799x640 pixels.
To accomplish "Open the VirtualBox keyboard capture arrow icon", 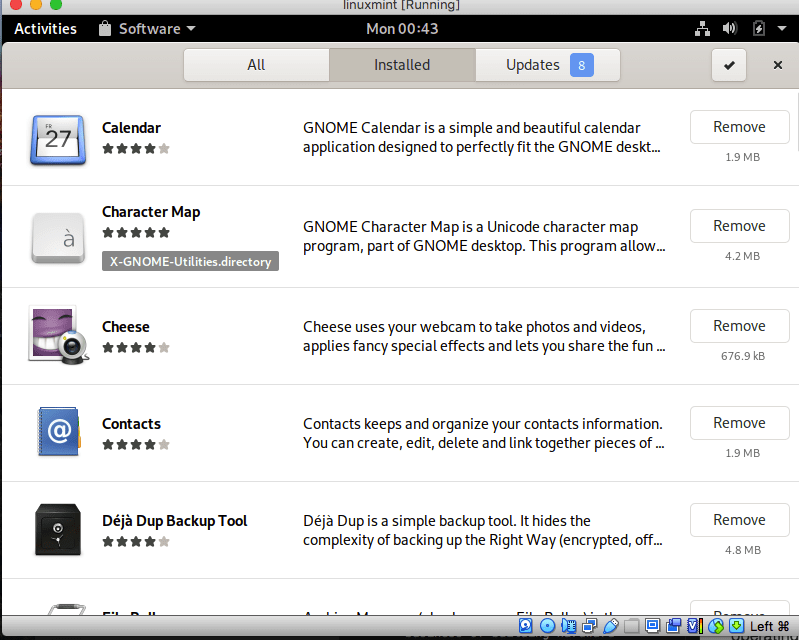I will pyautogui.click(x=737, y=625).
